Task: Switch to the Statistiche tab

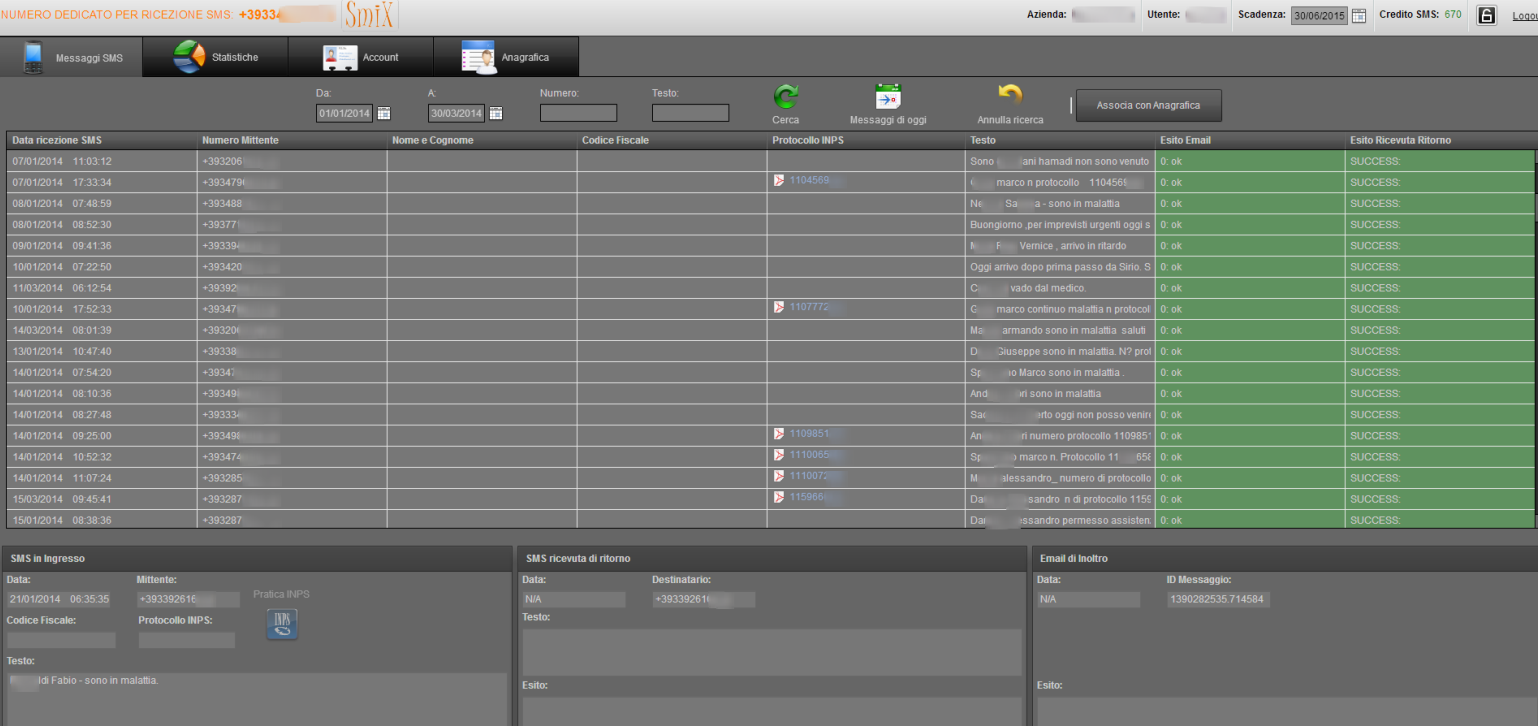Action: click(x=216, y=57)
